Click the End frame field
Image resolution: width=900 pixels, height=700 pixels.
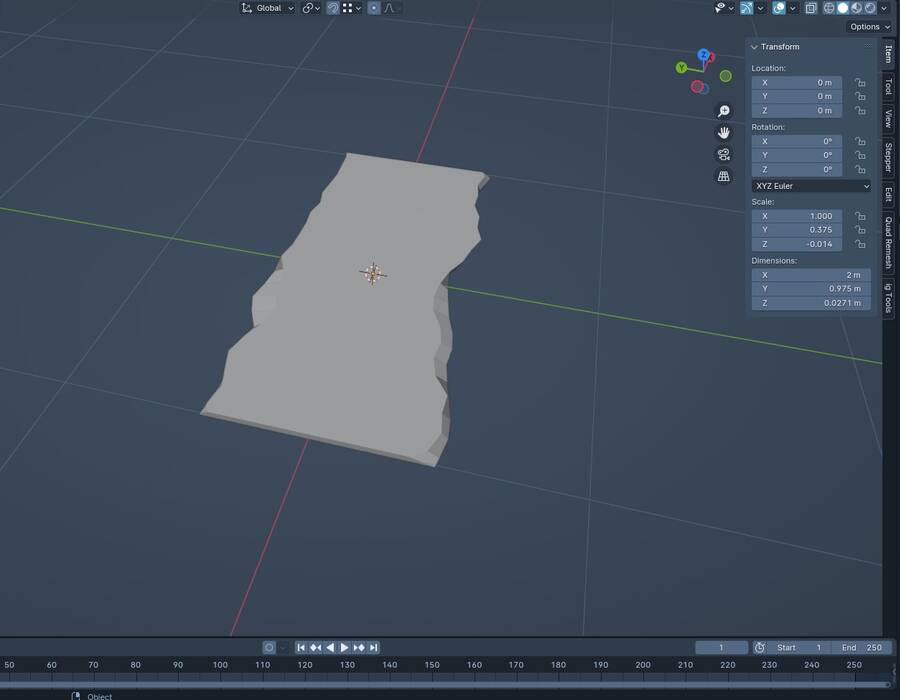point(862,648)
